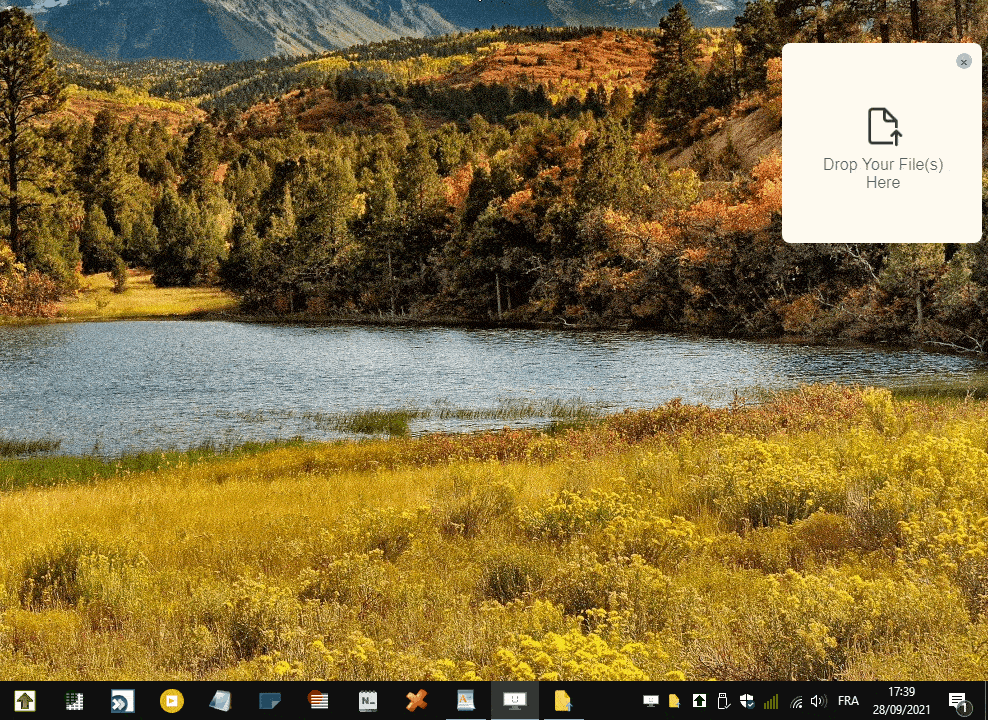988x720 pixels.
Task: Close the Drop Your File(s) Here widget
Action: (x=963, y=61)
